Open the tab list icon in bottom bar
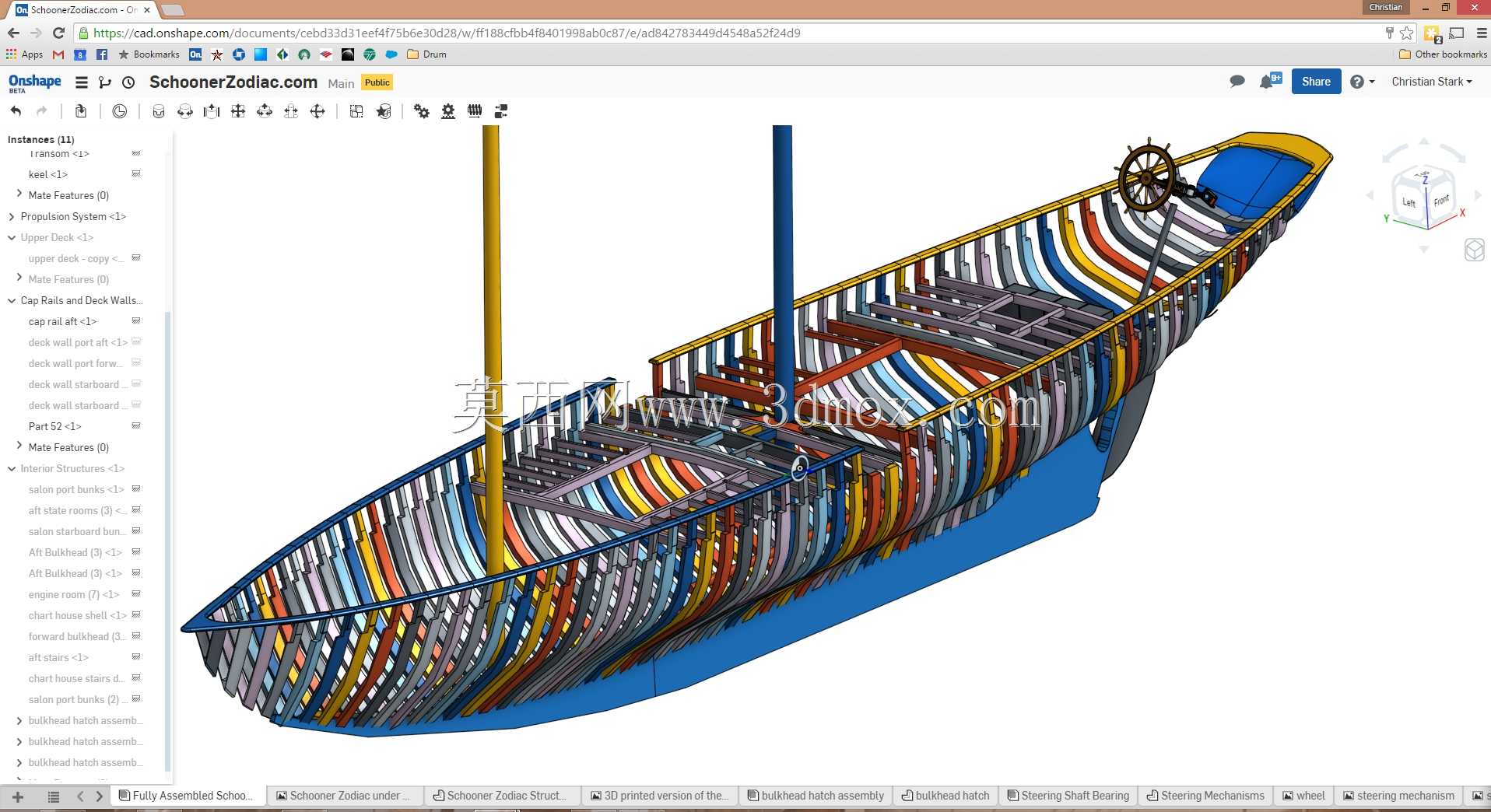Image resolution: width=1491 pixels, height=812 pixels. (54, 796)
